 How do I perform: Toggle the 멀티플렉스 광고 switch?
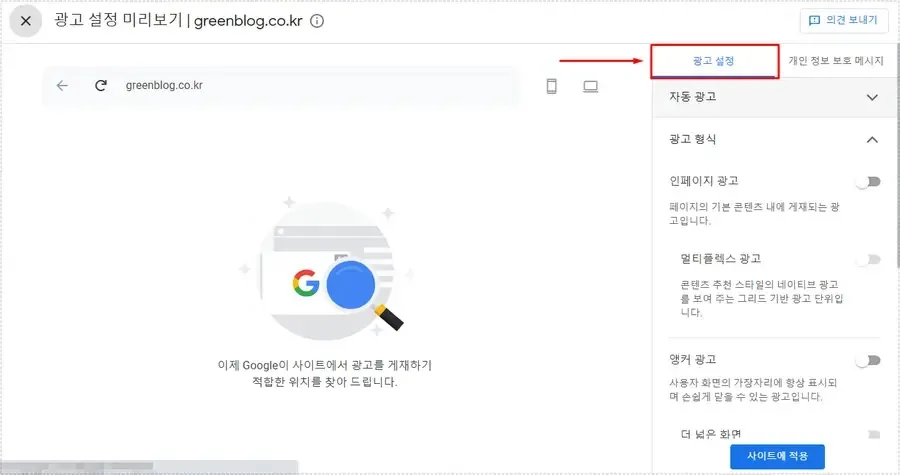tap(868, 260)
